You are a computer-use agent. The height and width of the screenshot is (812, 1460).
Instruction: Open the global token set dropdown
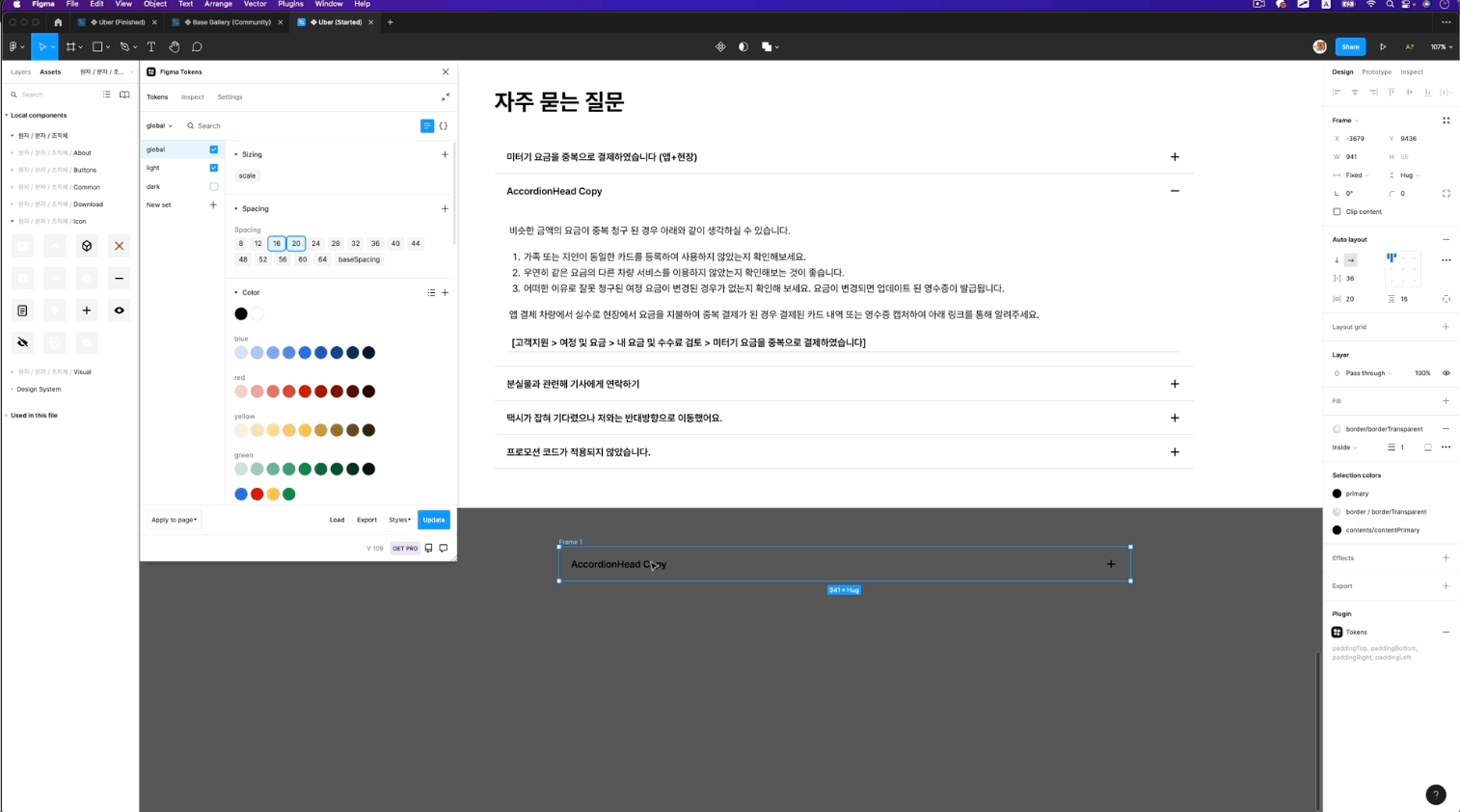pyautogui.click(x=159, y=126)
